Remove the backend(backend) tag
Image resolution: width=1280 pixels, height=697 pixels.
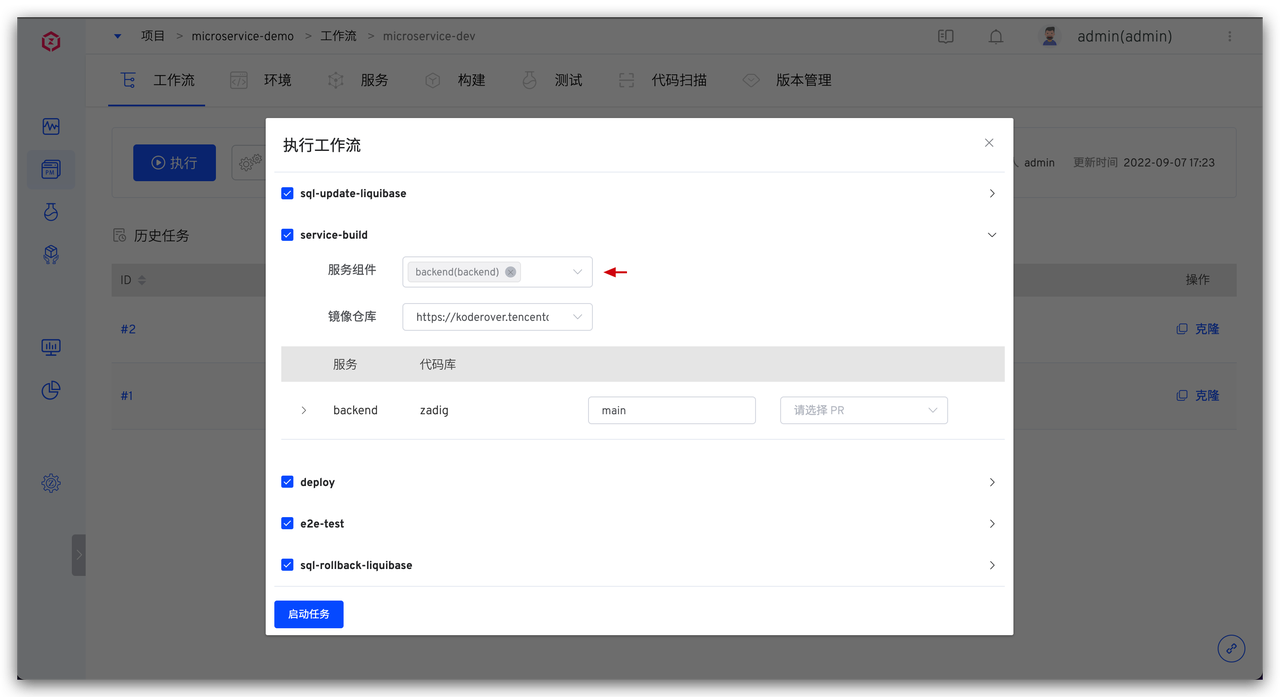(511, 272)
